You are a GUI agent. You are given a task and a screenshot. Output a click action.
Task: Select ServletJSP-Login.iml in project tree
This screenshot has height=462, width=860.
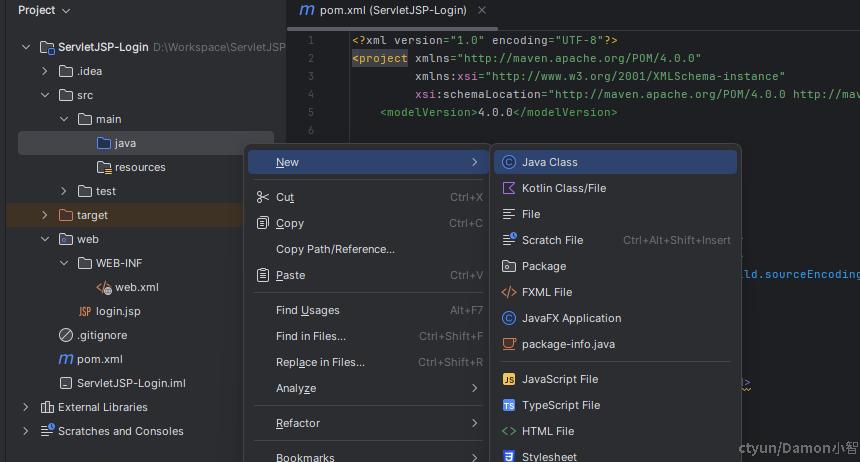point(131,383)
